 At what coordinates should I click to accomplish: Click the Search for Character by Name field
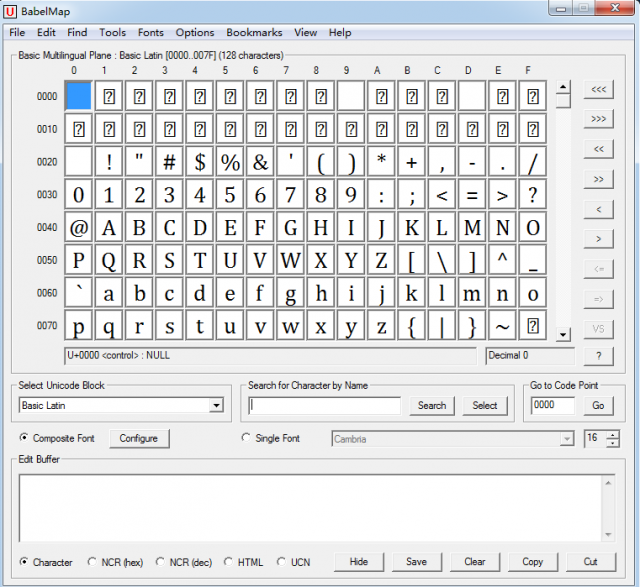pyautogui.click(x=325, y=406)
